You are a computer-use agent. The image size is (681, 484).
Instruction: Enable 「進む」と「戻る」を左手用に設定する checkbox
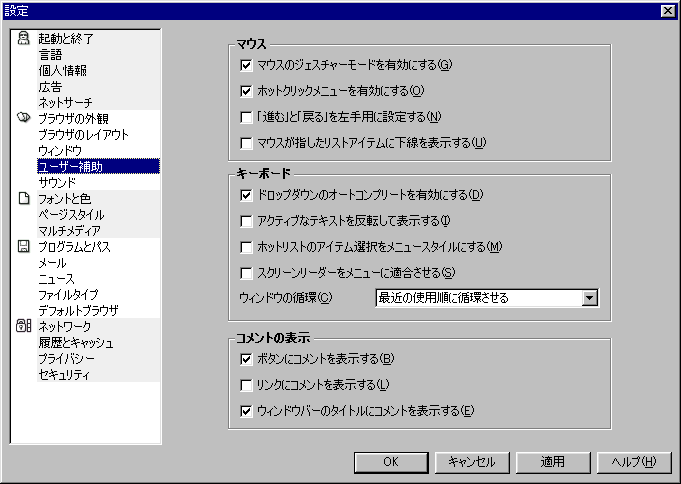pyautogui.click(x=246, y=117)
